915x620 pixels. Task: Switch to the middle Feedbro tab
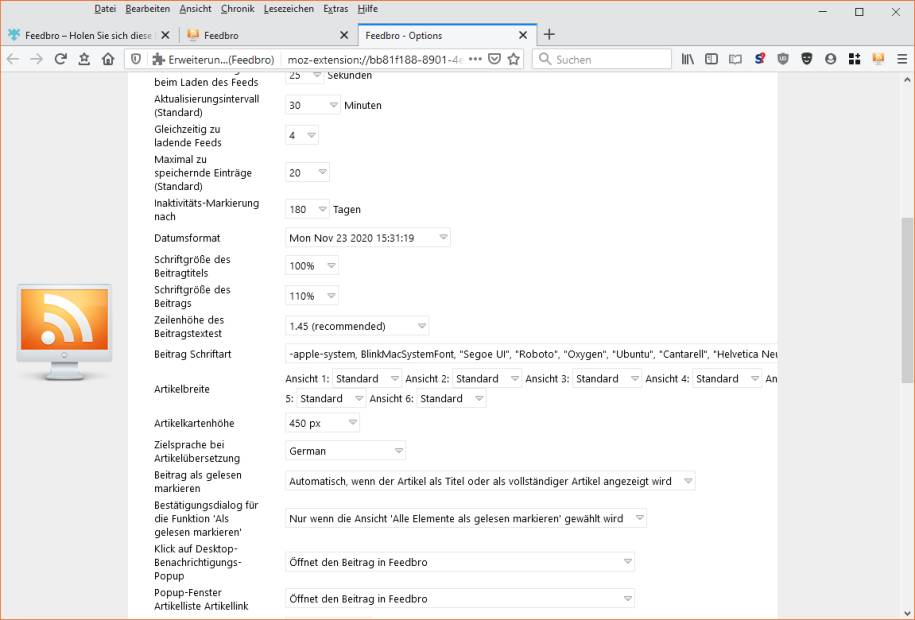(268, 35)
